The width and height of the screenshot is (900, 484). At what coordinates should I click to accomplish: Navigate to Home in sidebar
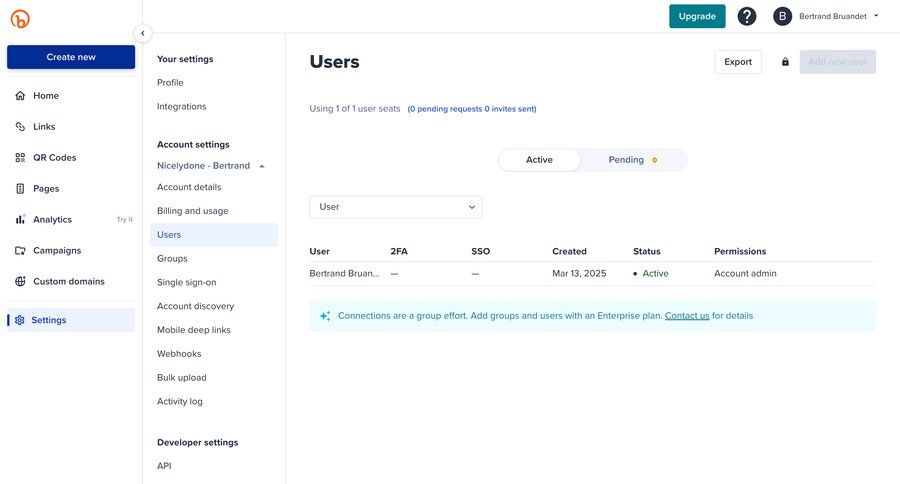click(46, 95)
